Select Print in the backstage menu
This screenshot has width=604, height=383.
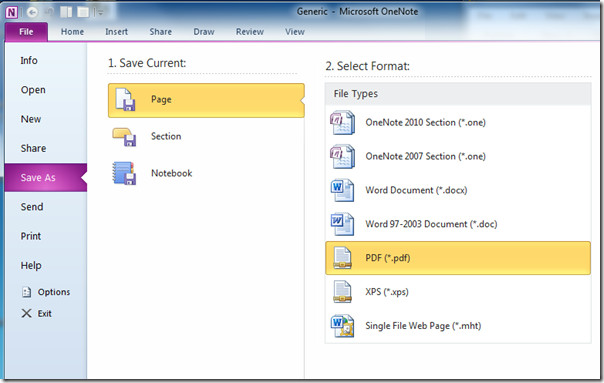31,236
